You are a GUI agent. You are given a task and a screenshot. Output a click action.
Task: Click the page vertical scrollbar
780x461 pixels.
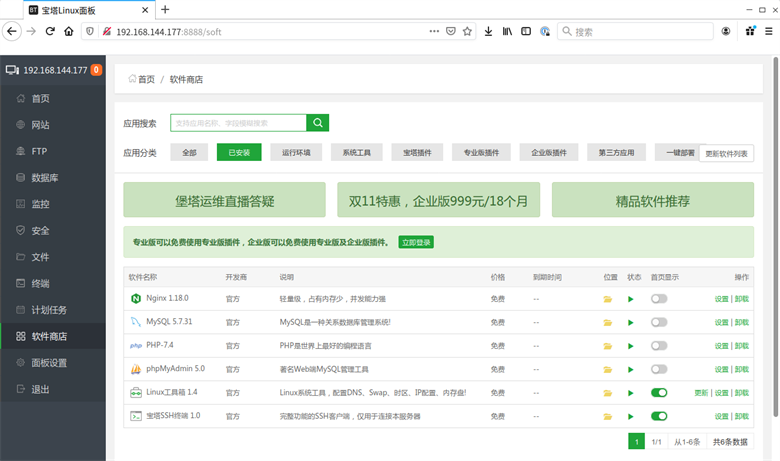click(x=775, y=237)
